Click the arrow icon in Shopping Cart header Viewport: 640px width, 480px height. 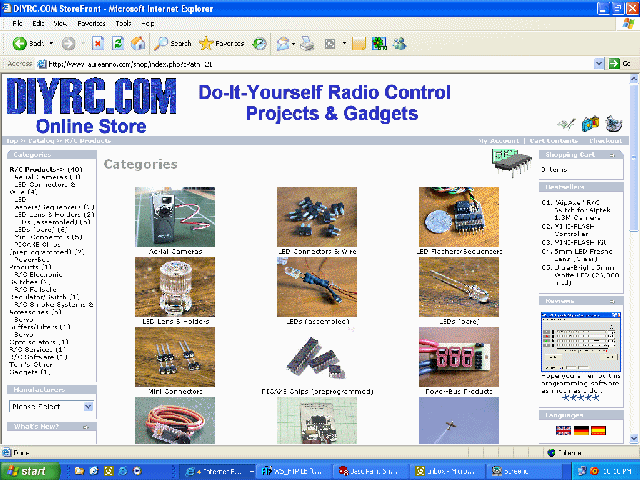tap(612, 155)
